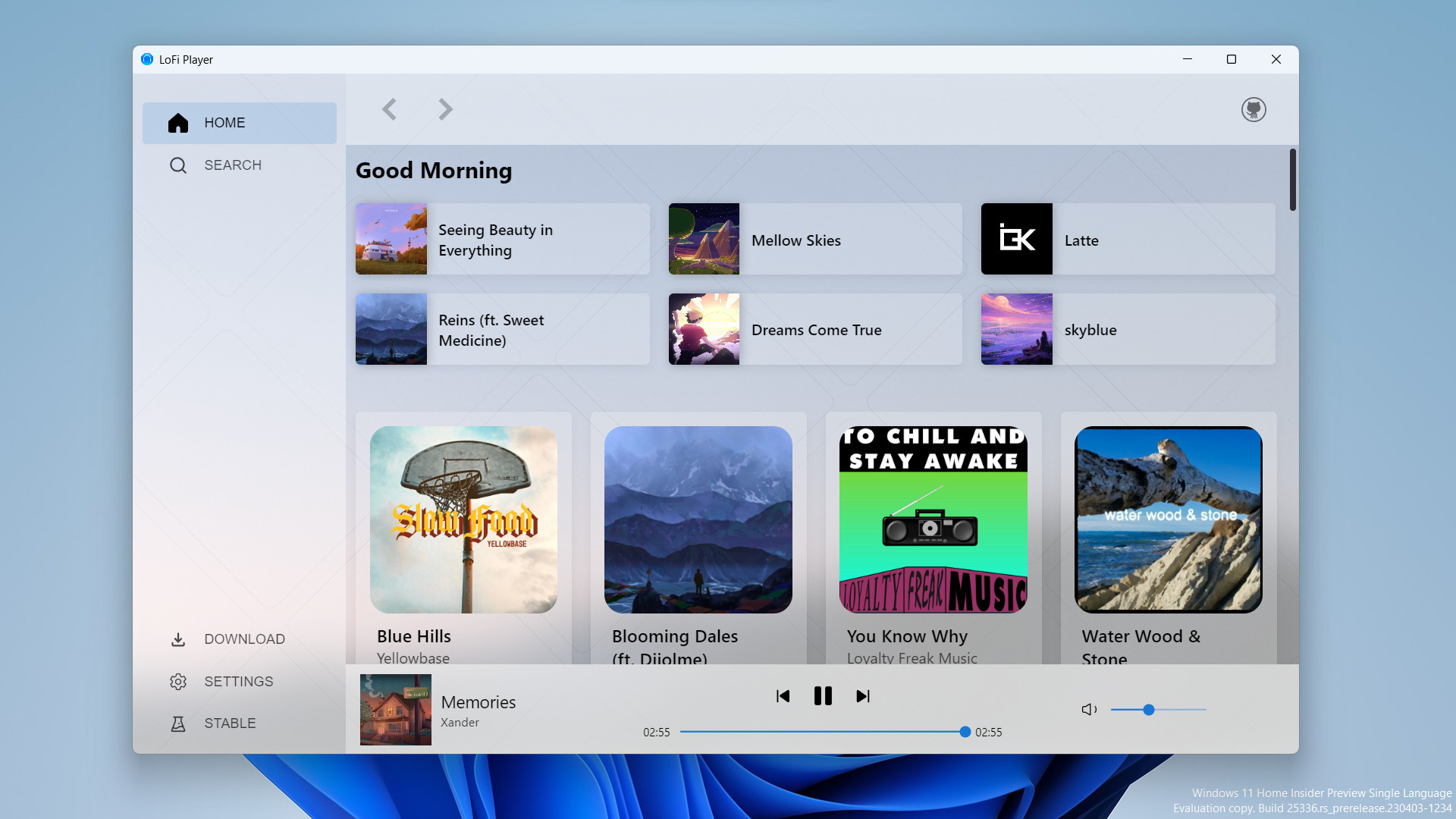Screen dimensions: 1456x819
Task: Open the Download section in sidebar
Action: tap(239, 639)
